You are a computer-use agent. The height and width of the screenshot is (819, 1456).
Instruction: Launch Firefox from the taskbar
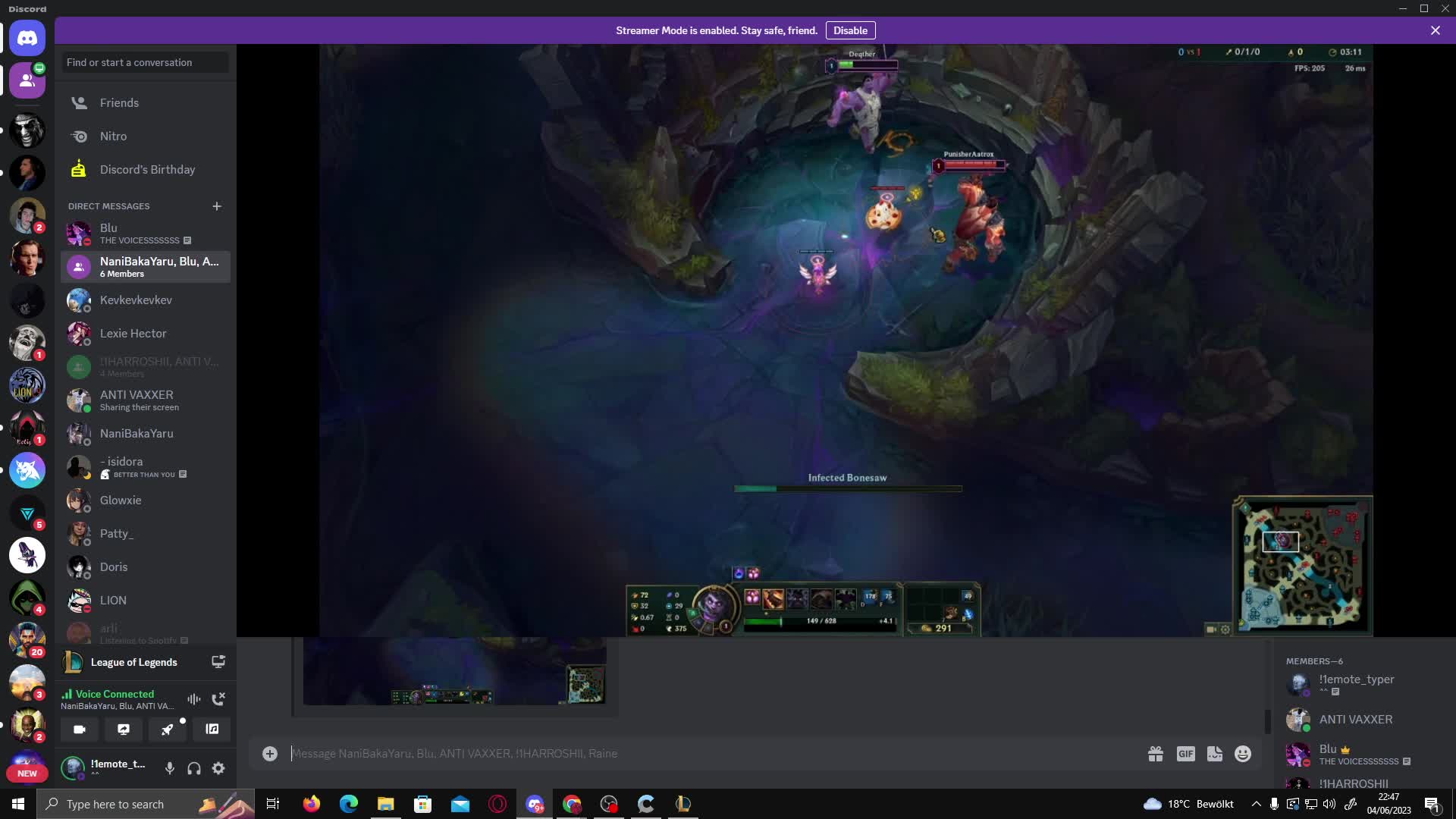pos(312,804)
